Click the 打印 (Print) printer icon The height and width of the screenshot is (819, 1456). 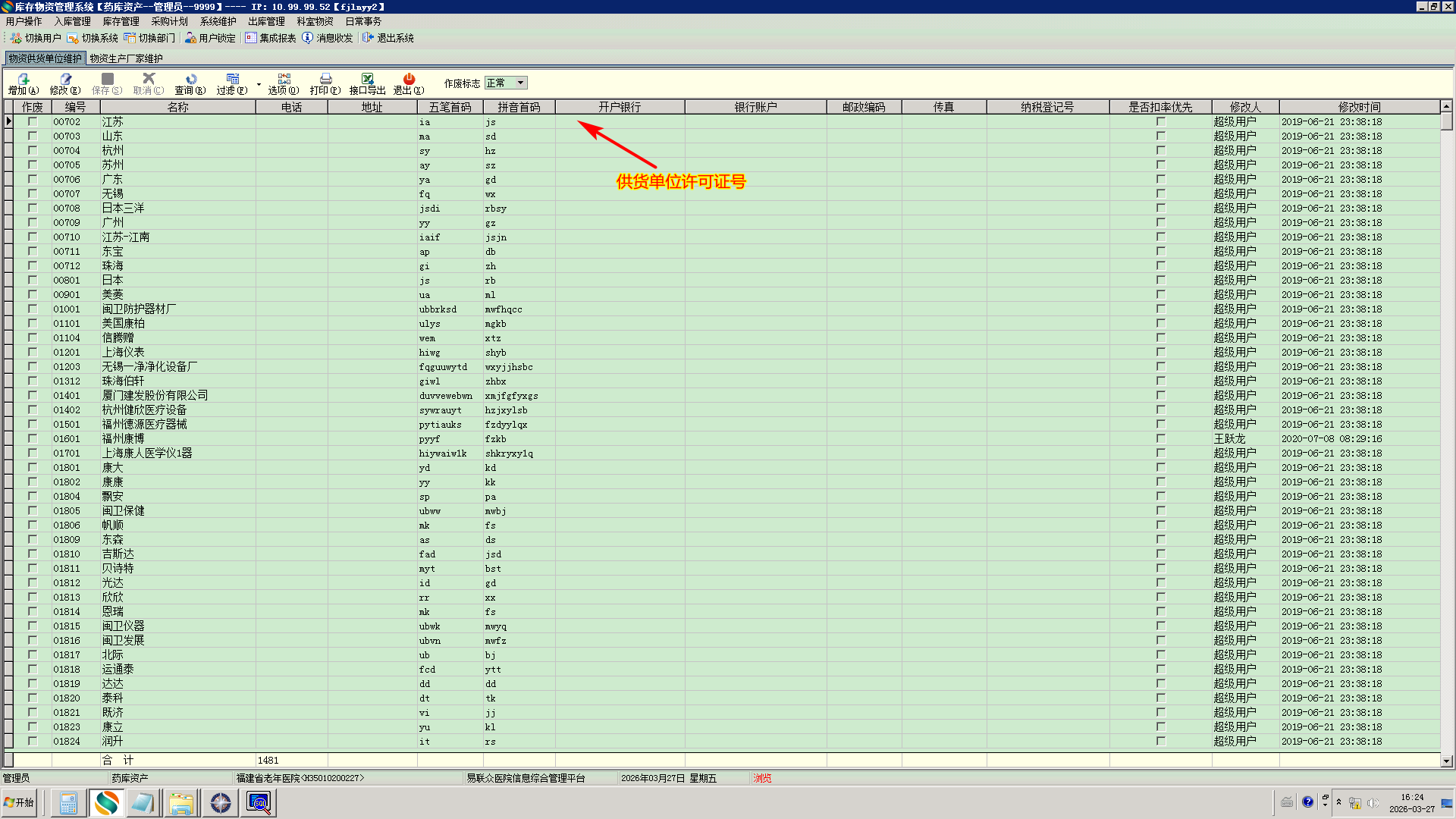325,80
